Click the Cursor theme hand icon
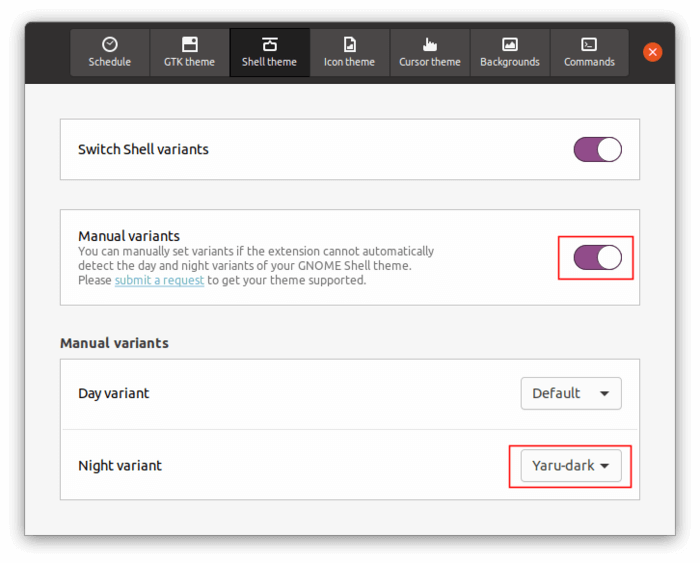This screenshot has width=700, height=563. tap(429, 44)
